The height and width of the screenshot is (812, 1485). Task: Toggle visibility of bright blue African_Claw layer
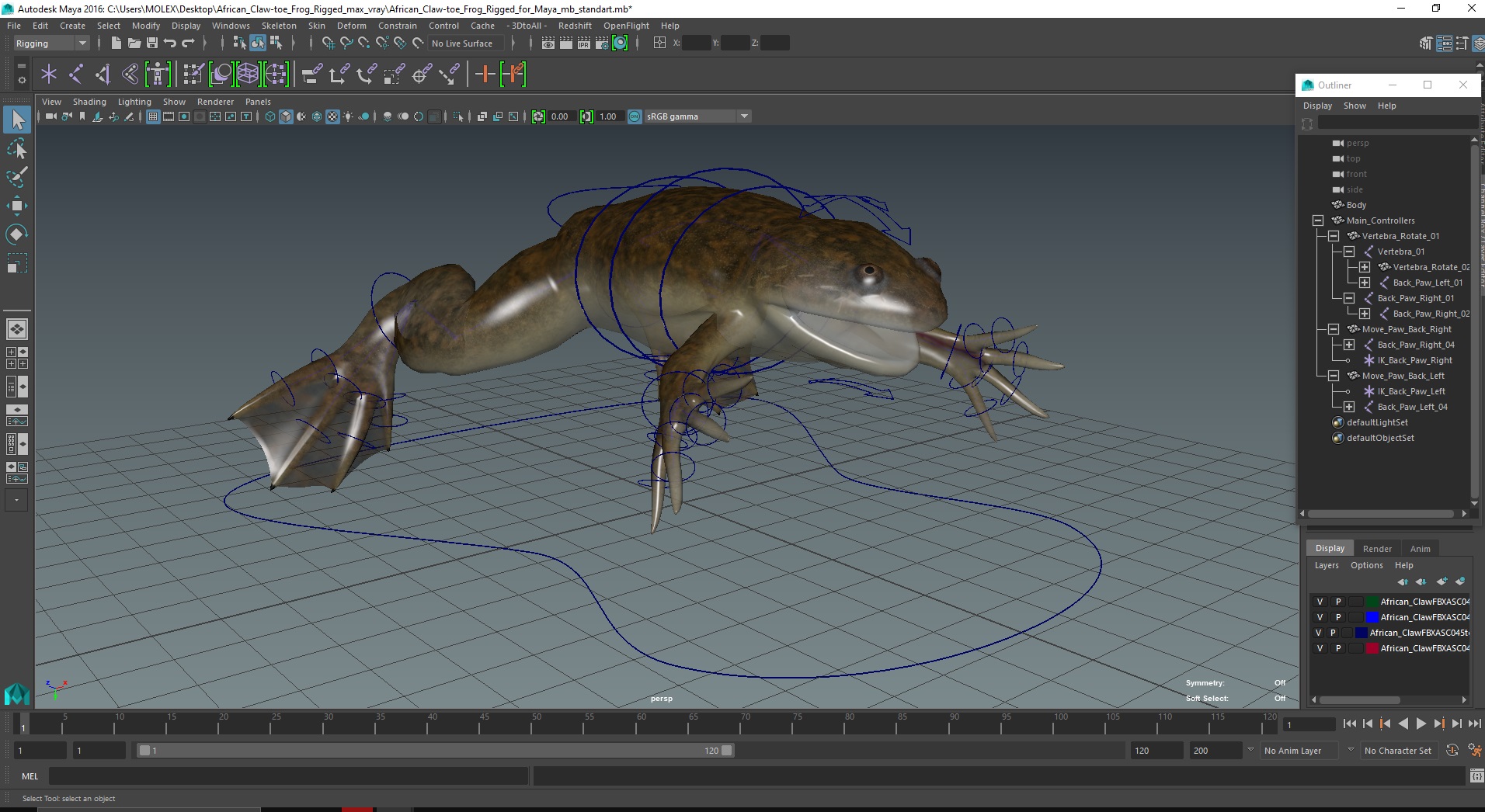click(1320, 617)
